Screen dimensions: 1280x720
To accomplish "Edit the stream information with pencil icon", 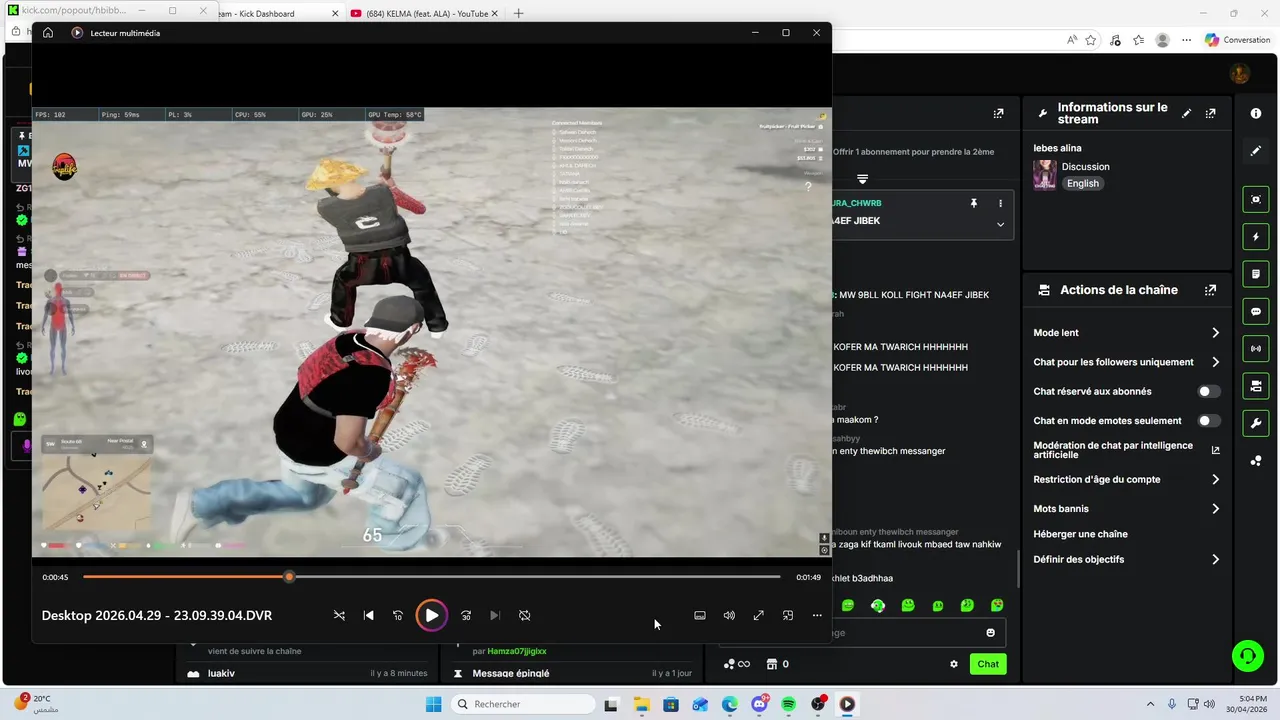I will coord(1187,114).
